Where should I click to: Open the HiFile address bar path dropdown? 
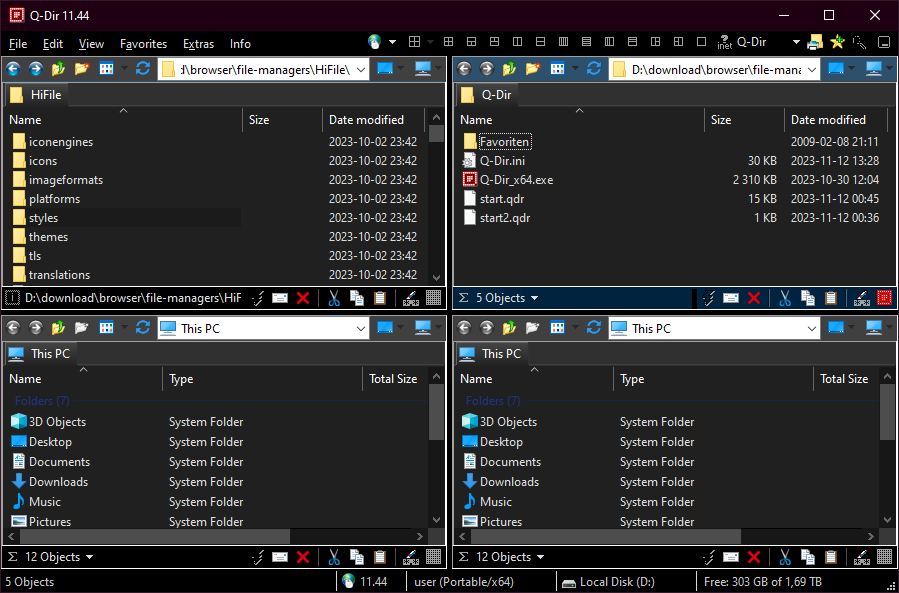tap(361, 70)
